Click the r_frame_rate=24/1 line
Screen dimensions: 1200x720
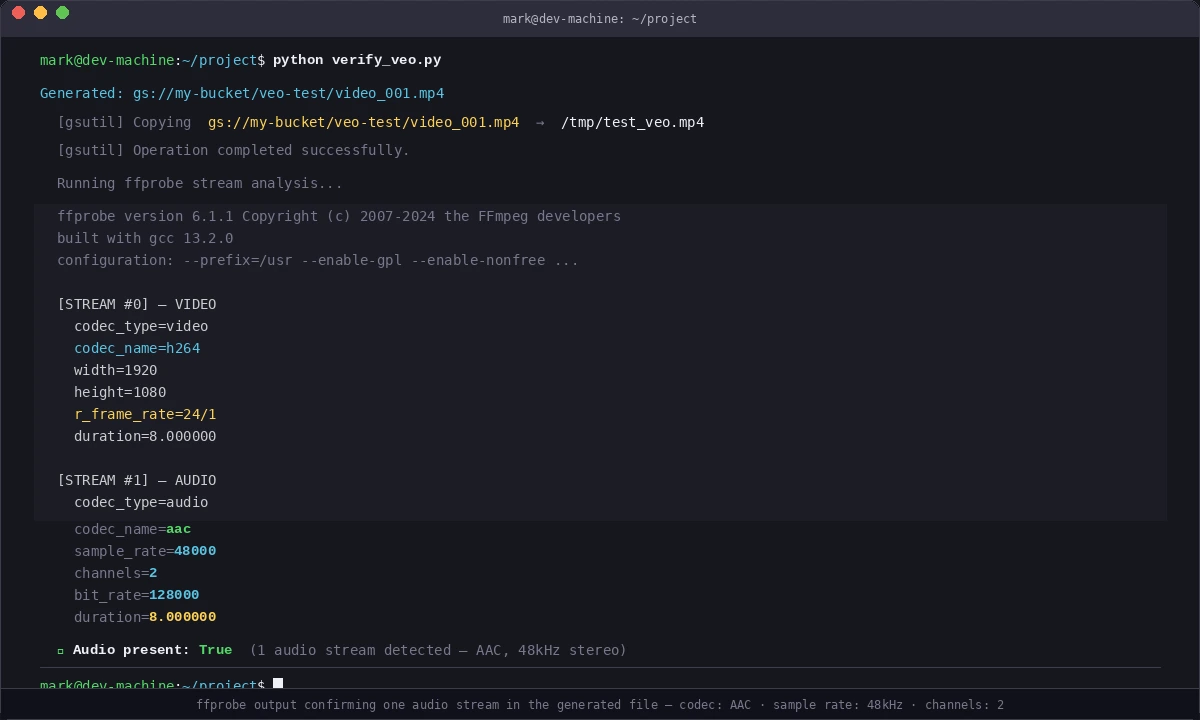pyautogui.click(x=145, y=414)
